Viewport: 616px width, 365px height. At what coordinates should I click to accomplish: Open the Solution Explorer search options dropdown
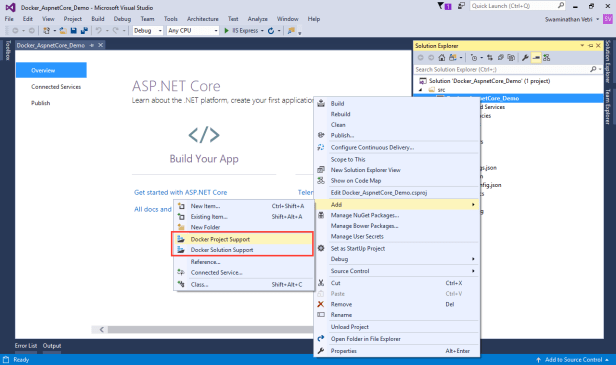600,70
